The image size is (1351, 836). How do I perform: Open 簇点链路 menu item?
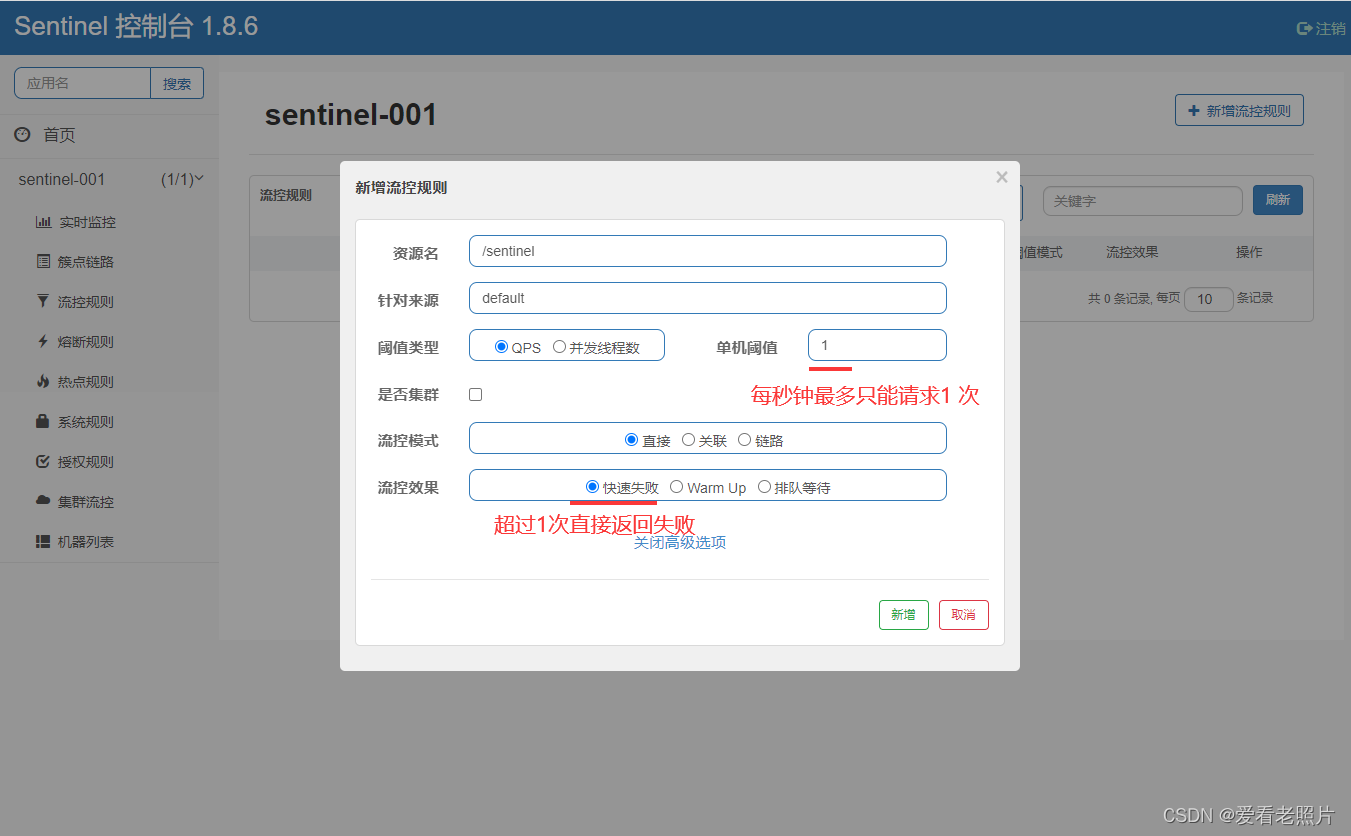tap(86, 262)
